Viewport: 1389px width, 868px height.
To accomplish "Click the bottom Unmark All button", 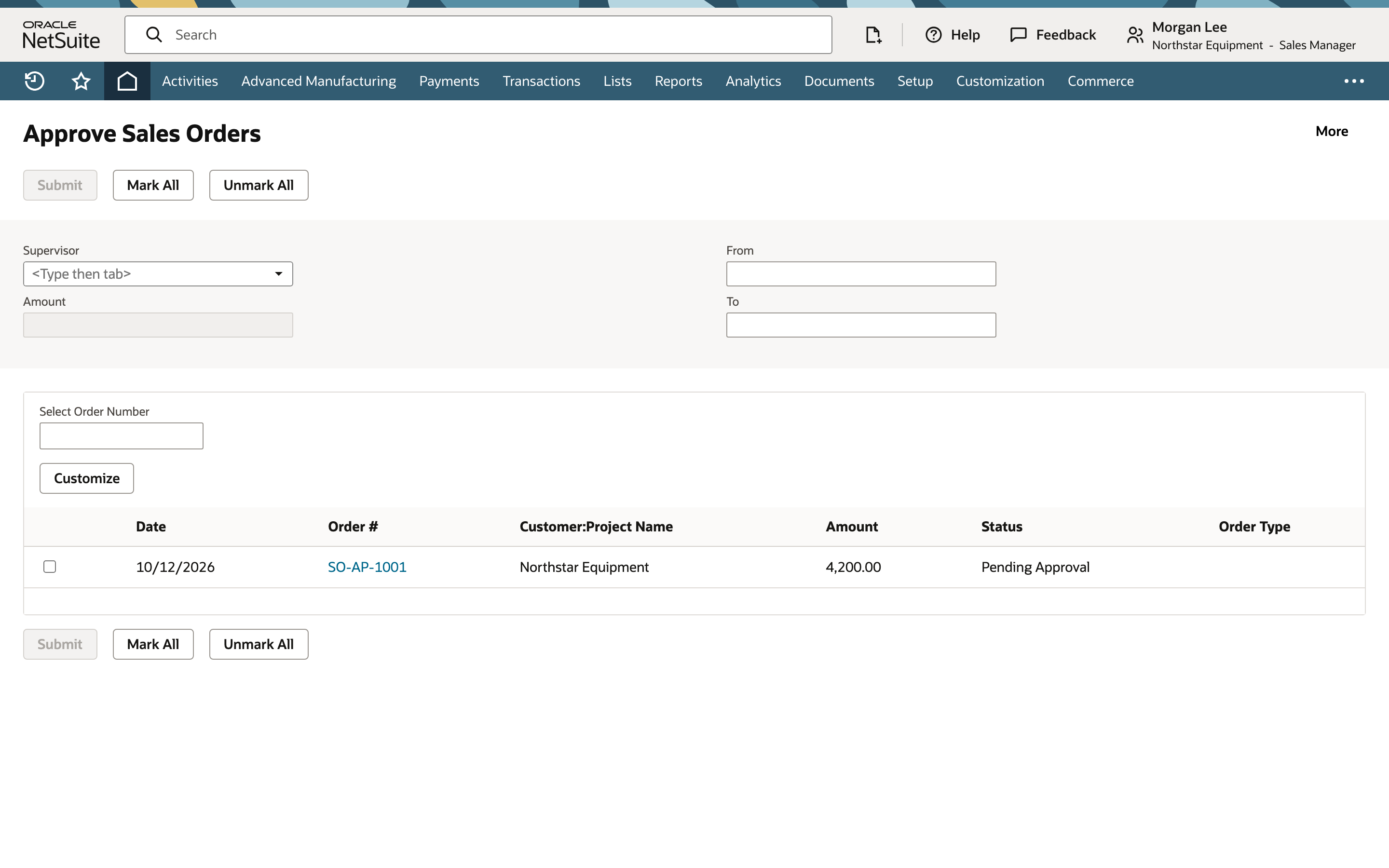I will tap(259, 644).
